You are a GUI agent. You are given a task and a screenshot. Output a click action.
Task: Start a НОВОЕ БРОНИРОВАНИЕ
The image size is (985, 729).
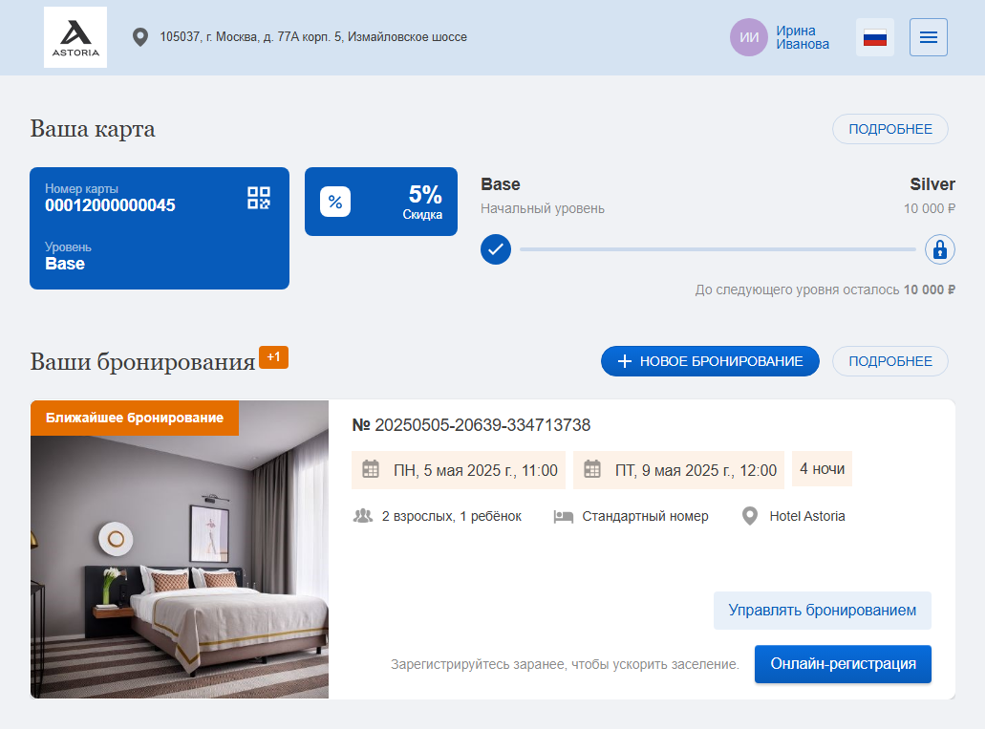(x=710, y=361)
